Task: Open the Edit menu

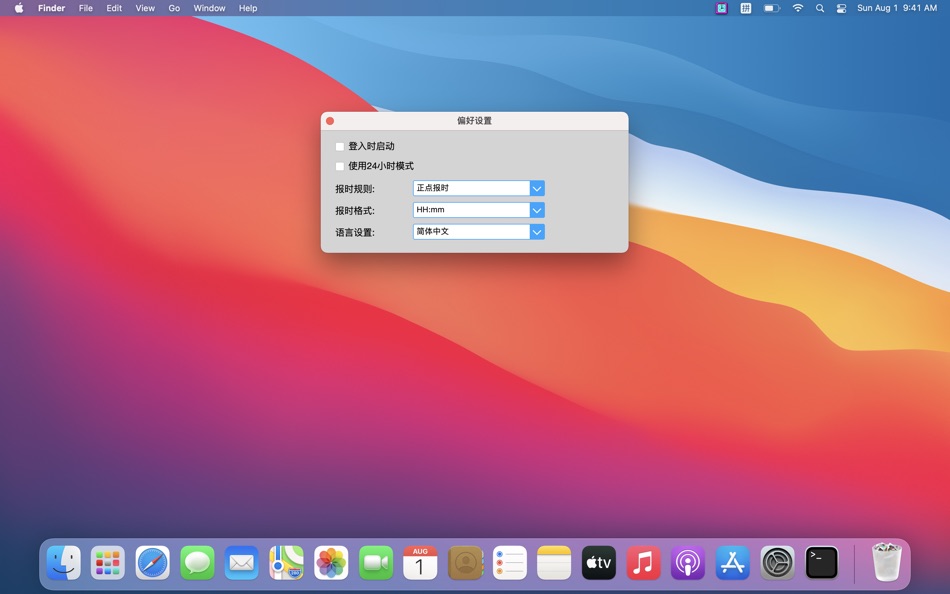Action: [x=114, y=8]
